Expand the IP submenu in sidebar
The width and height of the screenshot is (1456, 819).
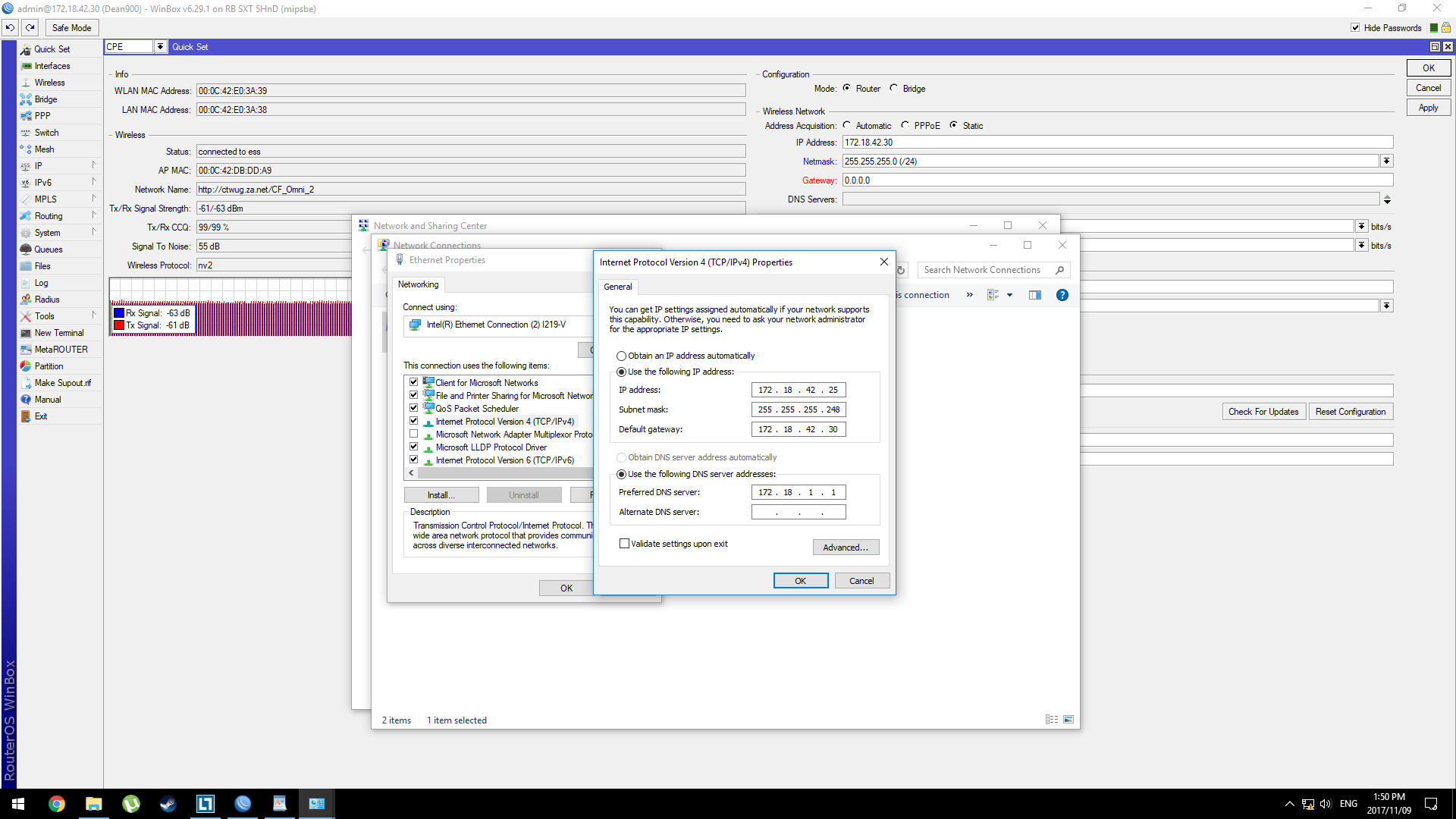93,165
